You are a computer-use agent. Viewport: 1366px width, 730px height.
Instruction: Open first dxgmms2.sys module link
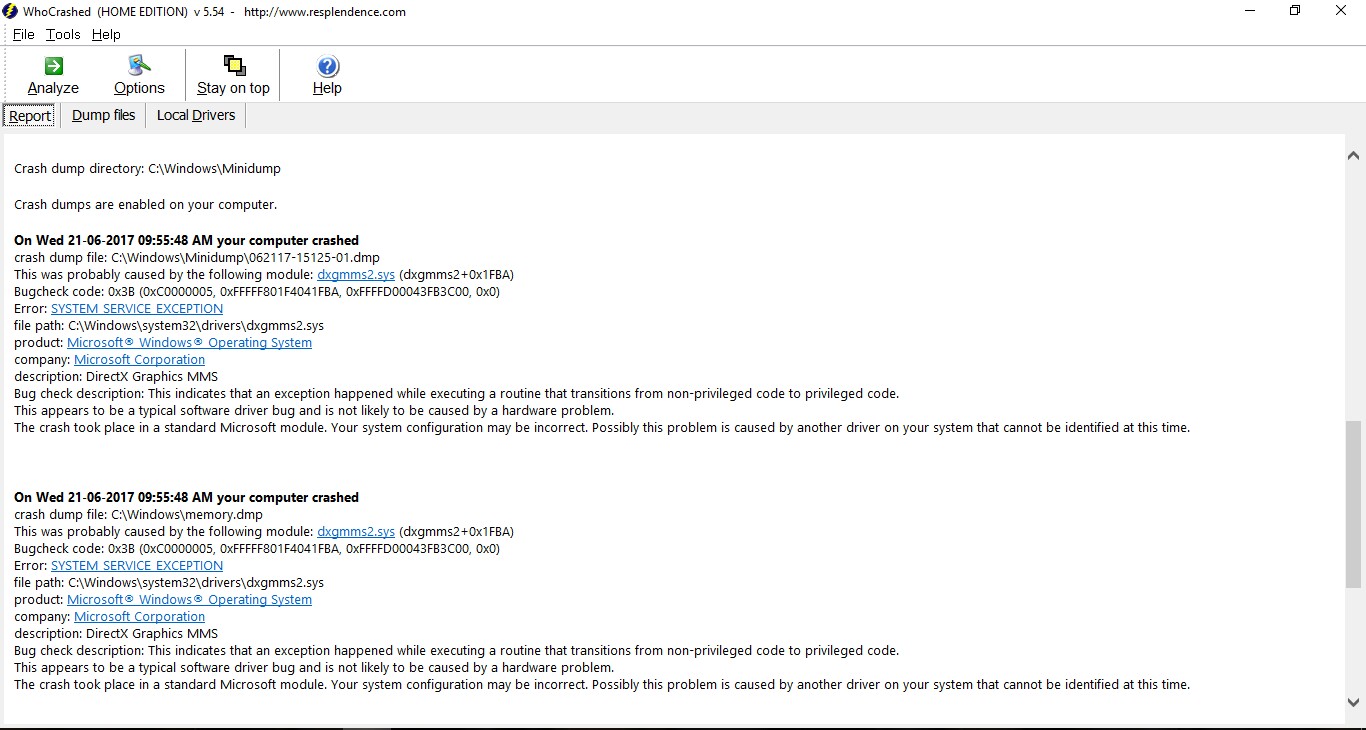pyautogui.click(x=356, y=275)
